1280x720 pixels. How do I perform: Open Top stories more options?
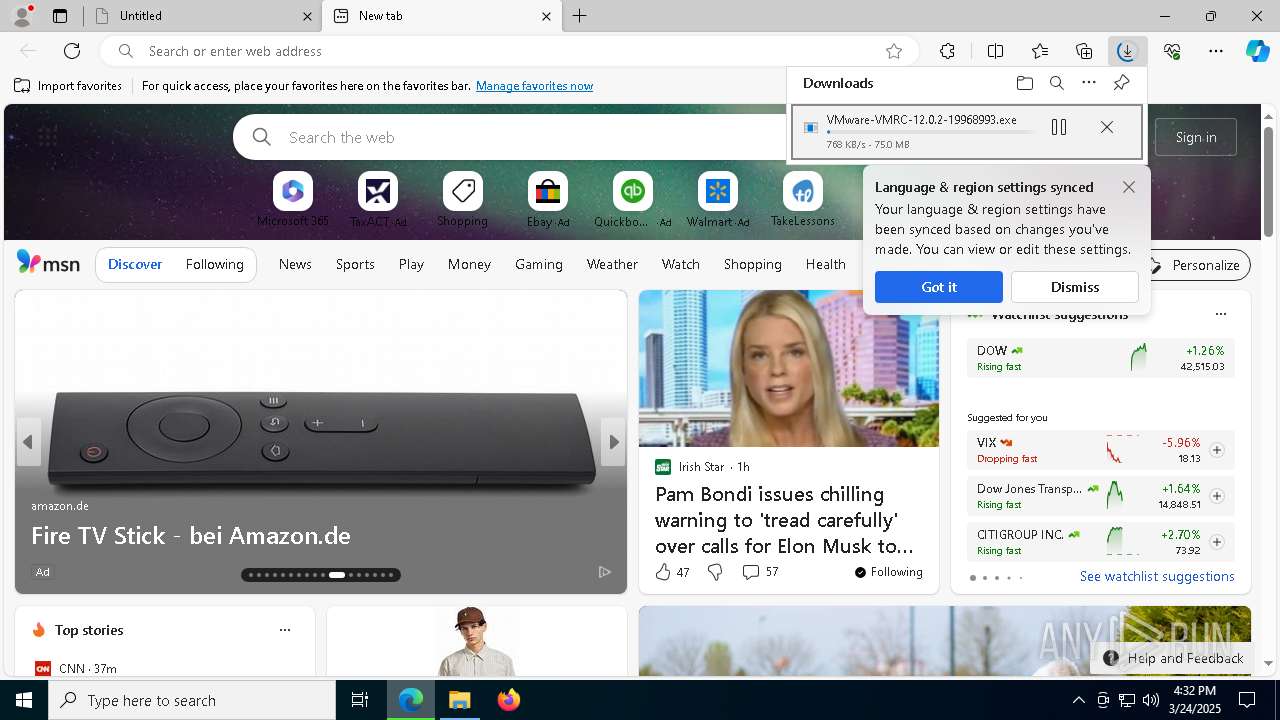point(285,630)
